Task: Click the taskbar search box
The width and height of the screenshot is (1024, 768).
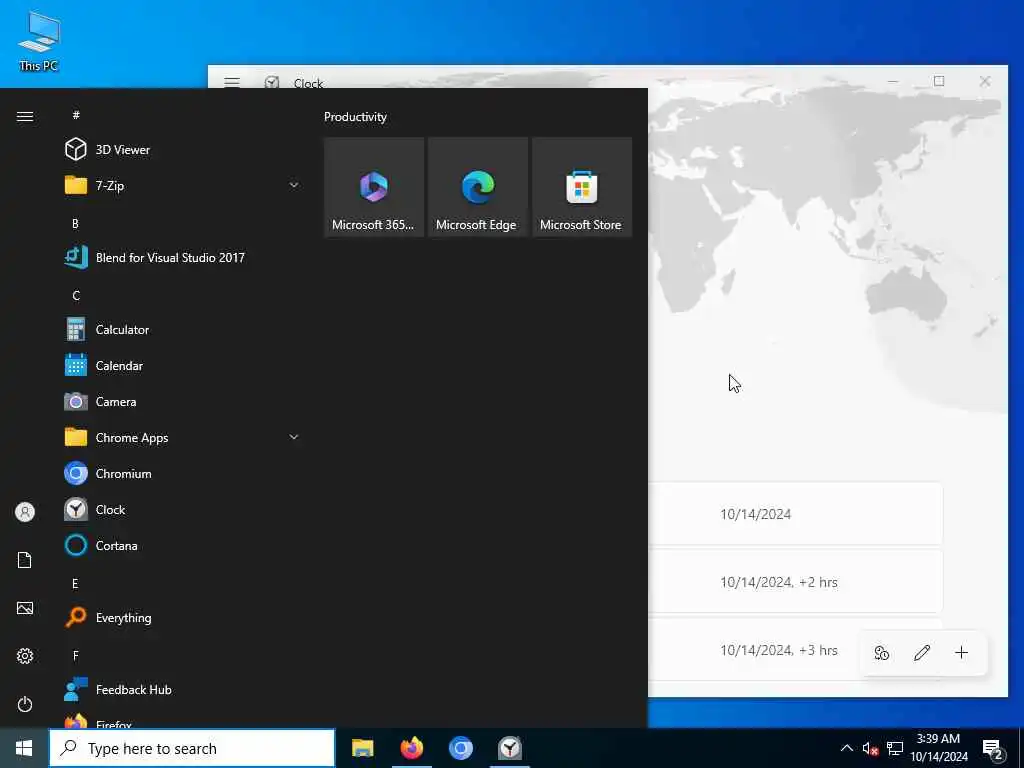Action: click(x=192, y=748)
